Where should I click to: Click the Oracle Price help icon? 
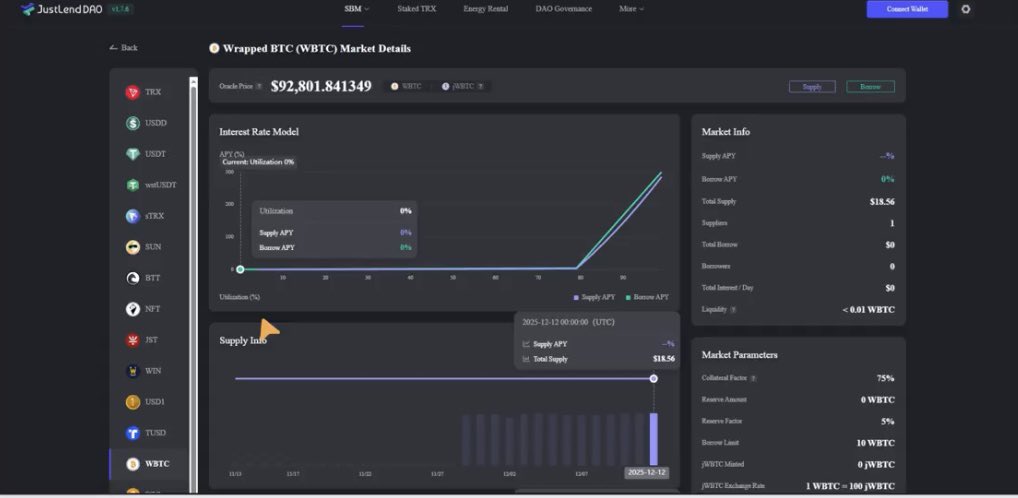tap(258, 86)
